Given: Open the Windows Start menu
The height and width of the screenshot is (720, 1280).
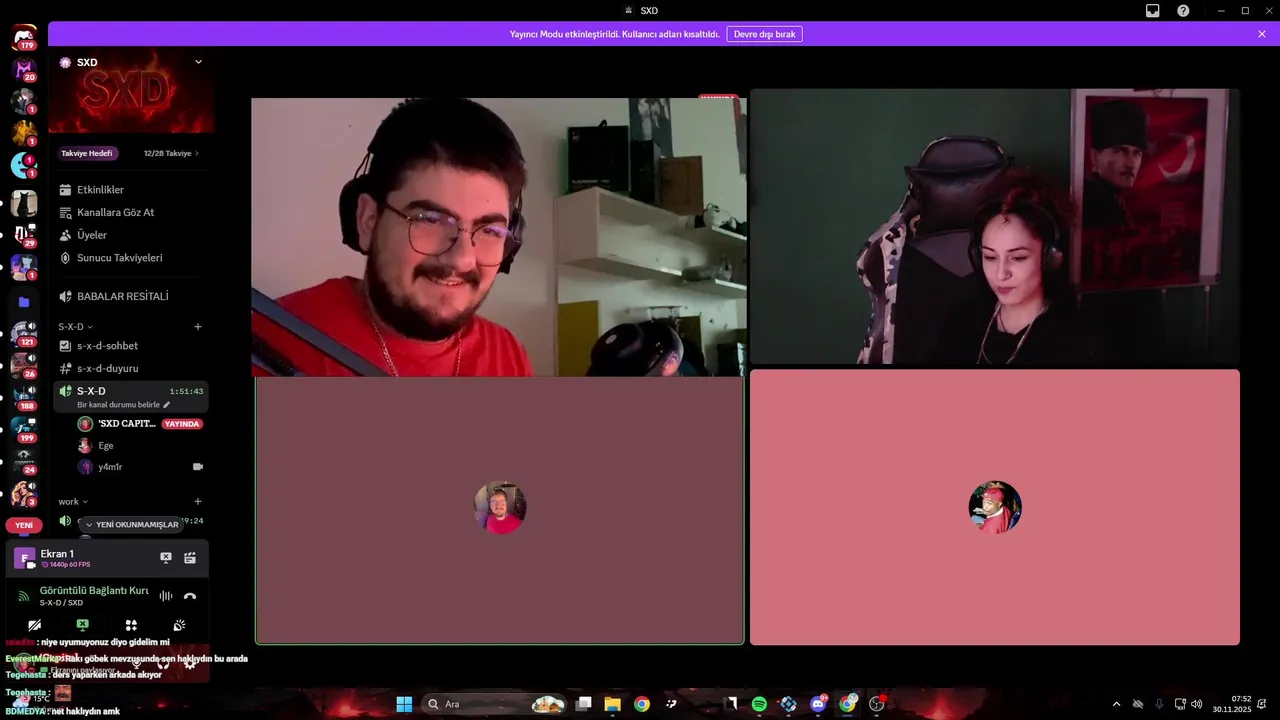Looking at the screenshot, I should pos(404,704).
